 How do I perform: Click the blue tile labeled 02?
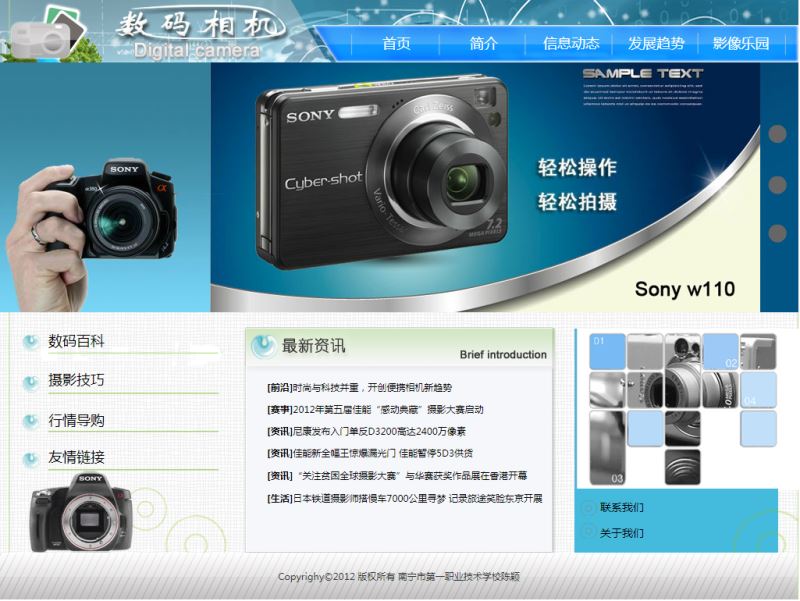click(x=720, y=352)
